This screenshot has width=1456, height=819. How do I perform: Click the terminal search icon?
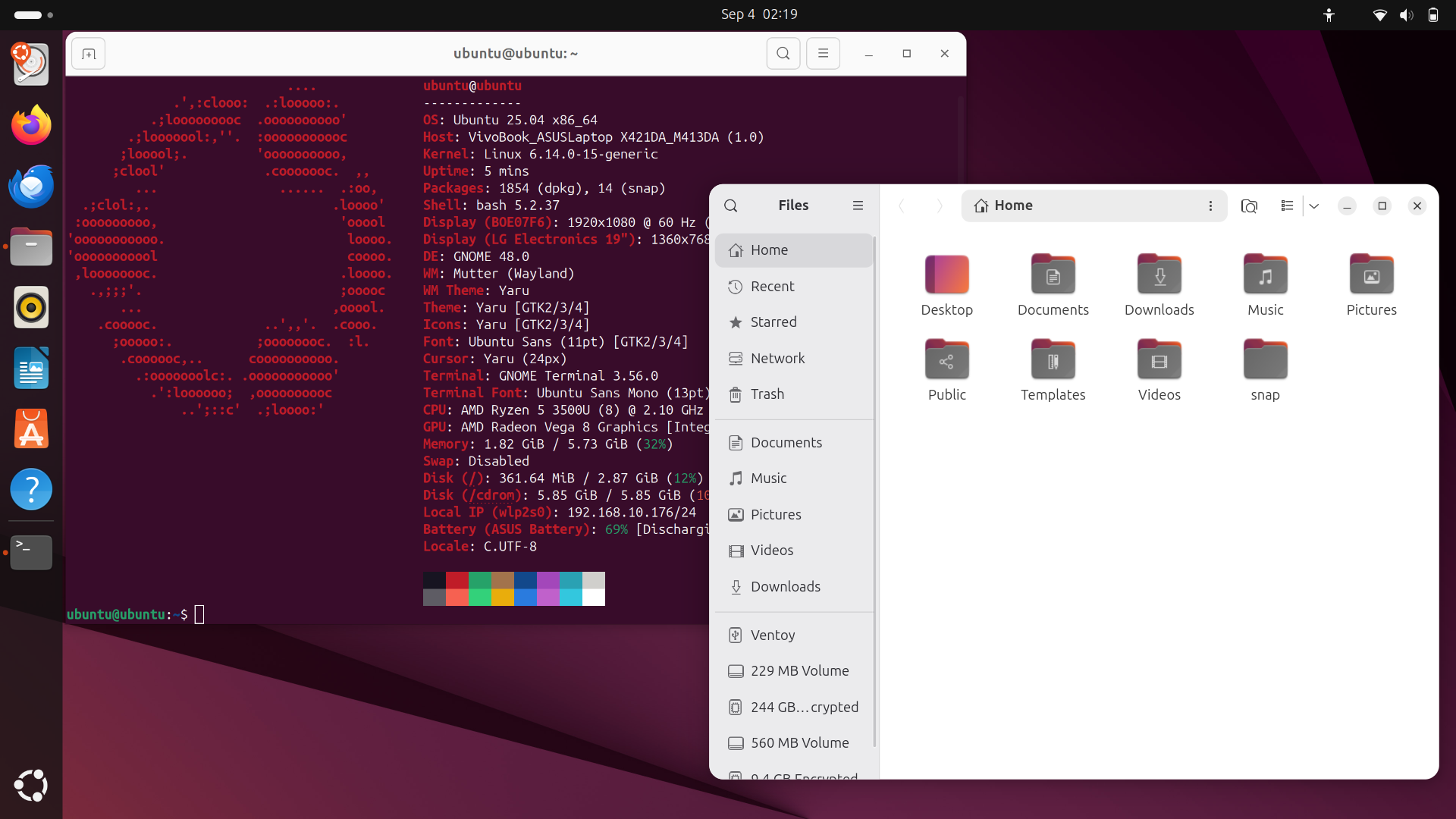[783, 54]
